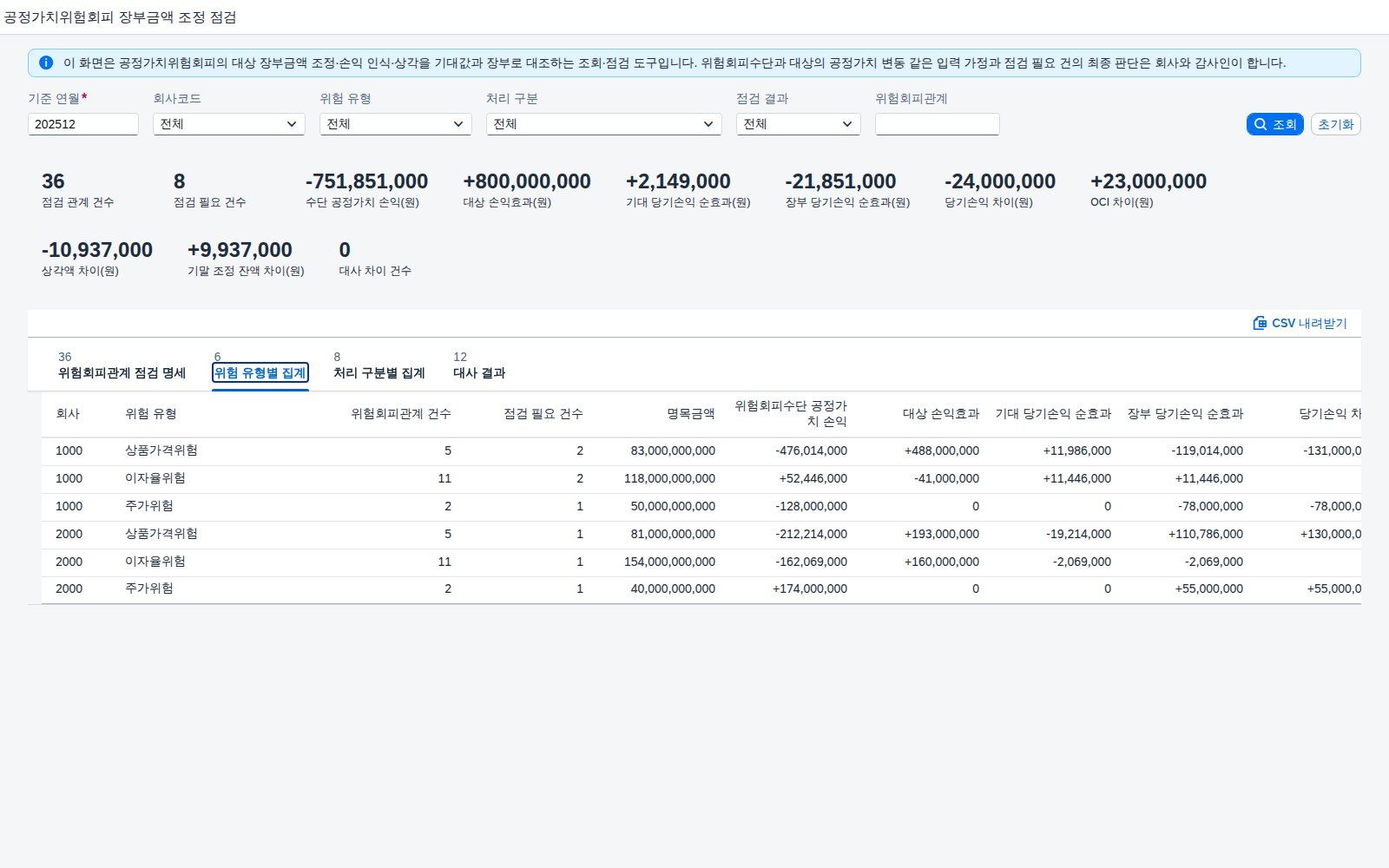
Task: Click the +9,937,000 기말 조정 잔액 차이 KPI
Action: (240, 250)
